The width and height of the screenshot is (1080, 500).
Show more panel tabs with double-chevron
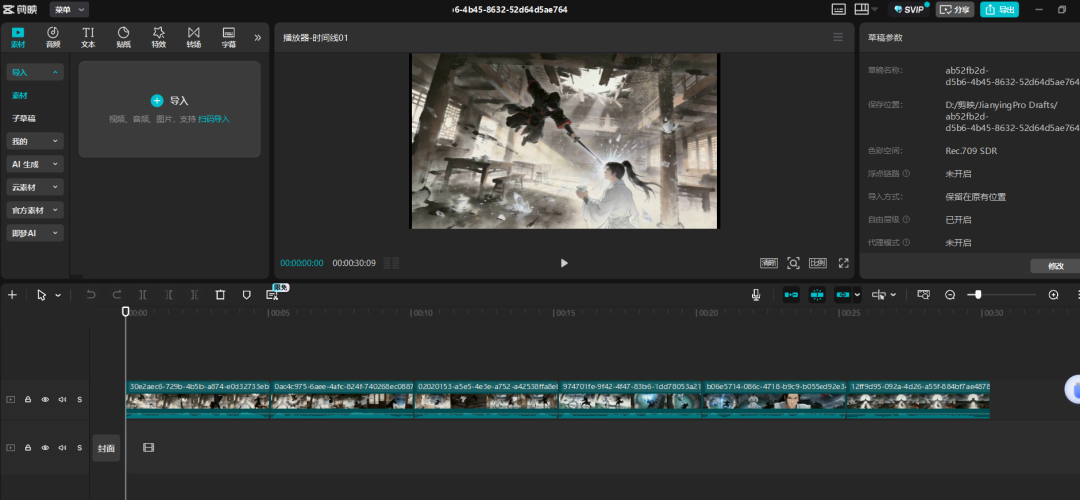pyautogui.click(x=258, y=38)
